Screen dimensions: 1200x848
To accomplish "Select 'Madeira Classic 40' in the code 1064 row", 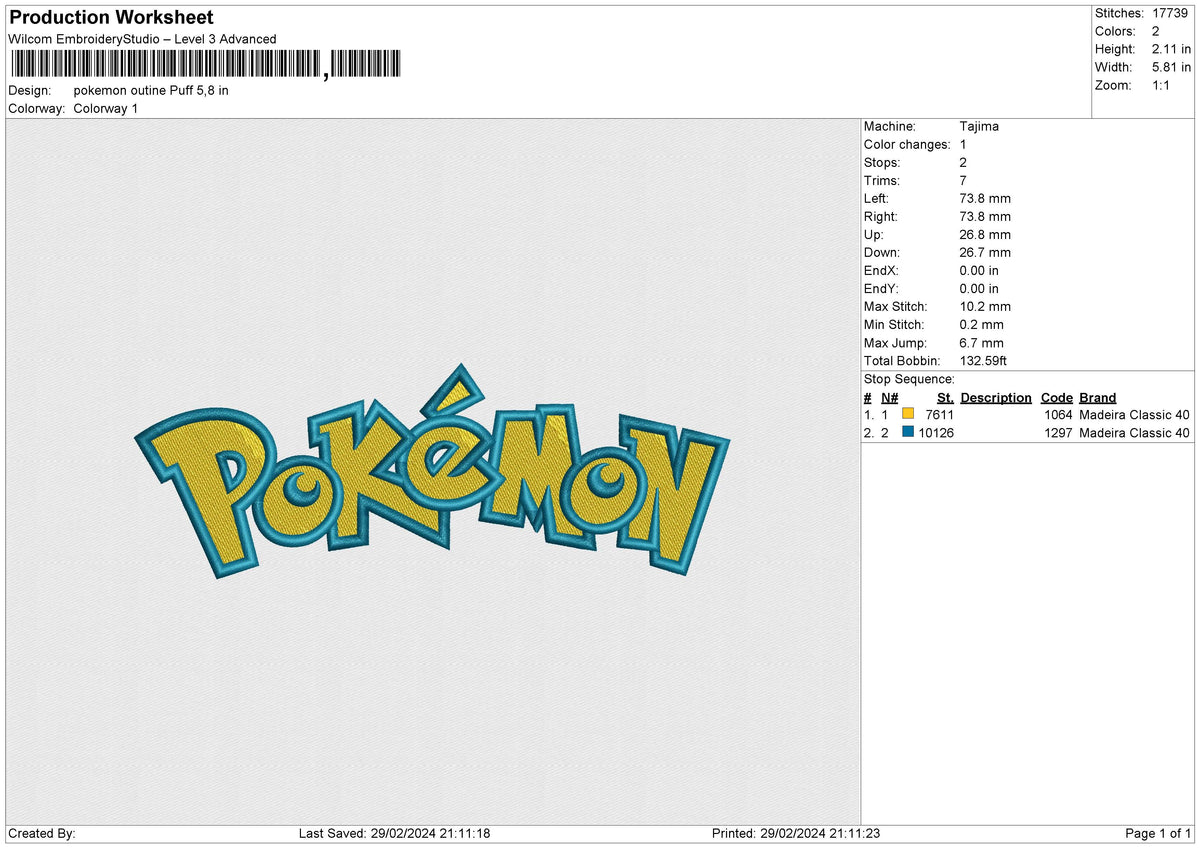I will point(1135,414).
